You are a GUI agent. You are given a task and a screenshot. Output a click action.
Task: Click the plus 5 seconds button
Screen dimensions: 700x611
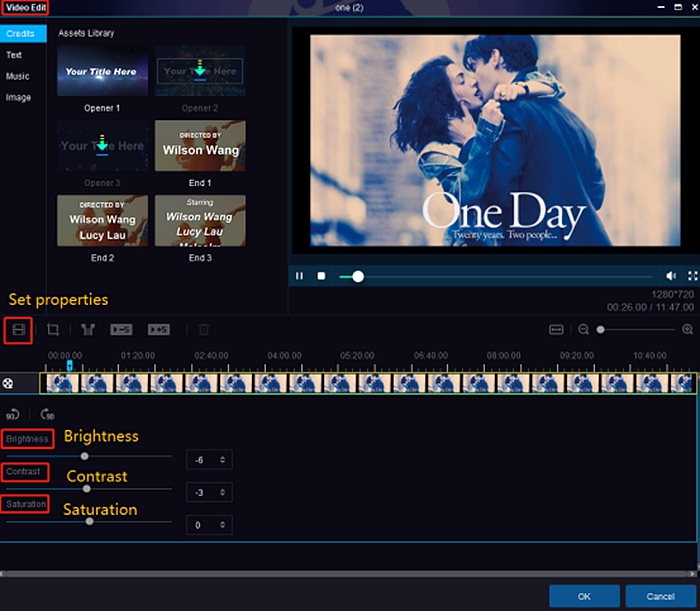pos(158,329)
